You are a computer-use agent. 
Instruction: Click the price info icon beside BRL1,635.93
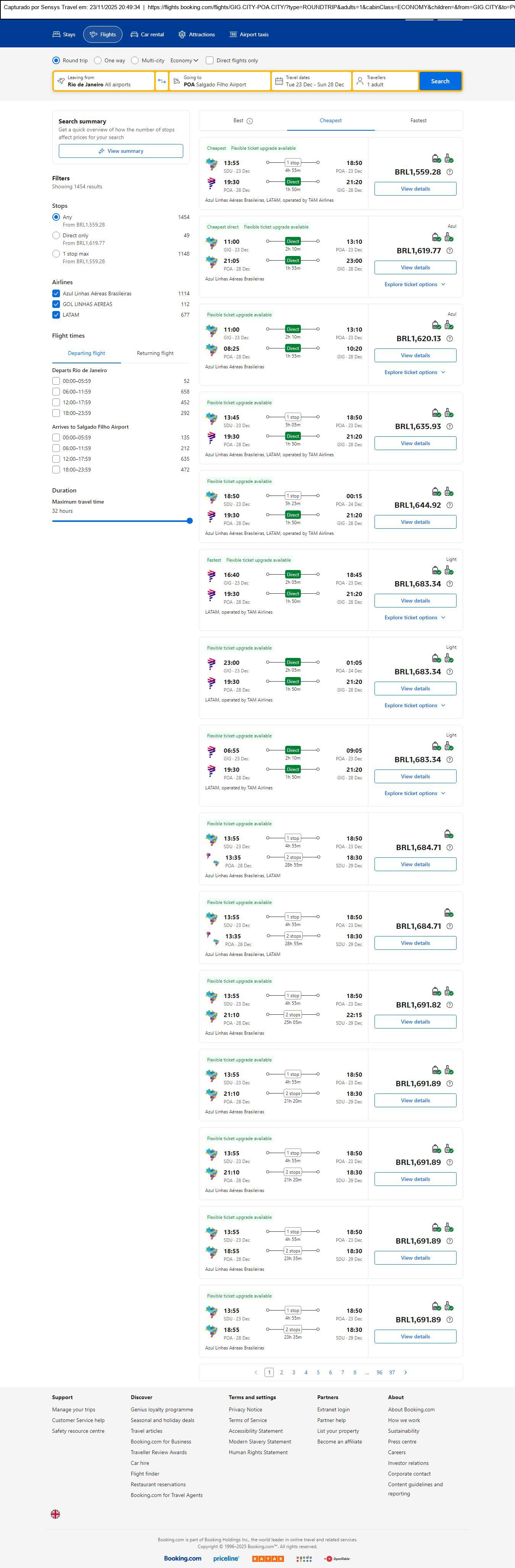click(x=449, y=427)
